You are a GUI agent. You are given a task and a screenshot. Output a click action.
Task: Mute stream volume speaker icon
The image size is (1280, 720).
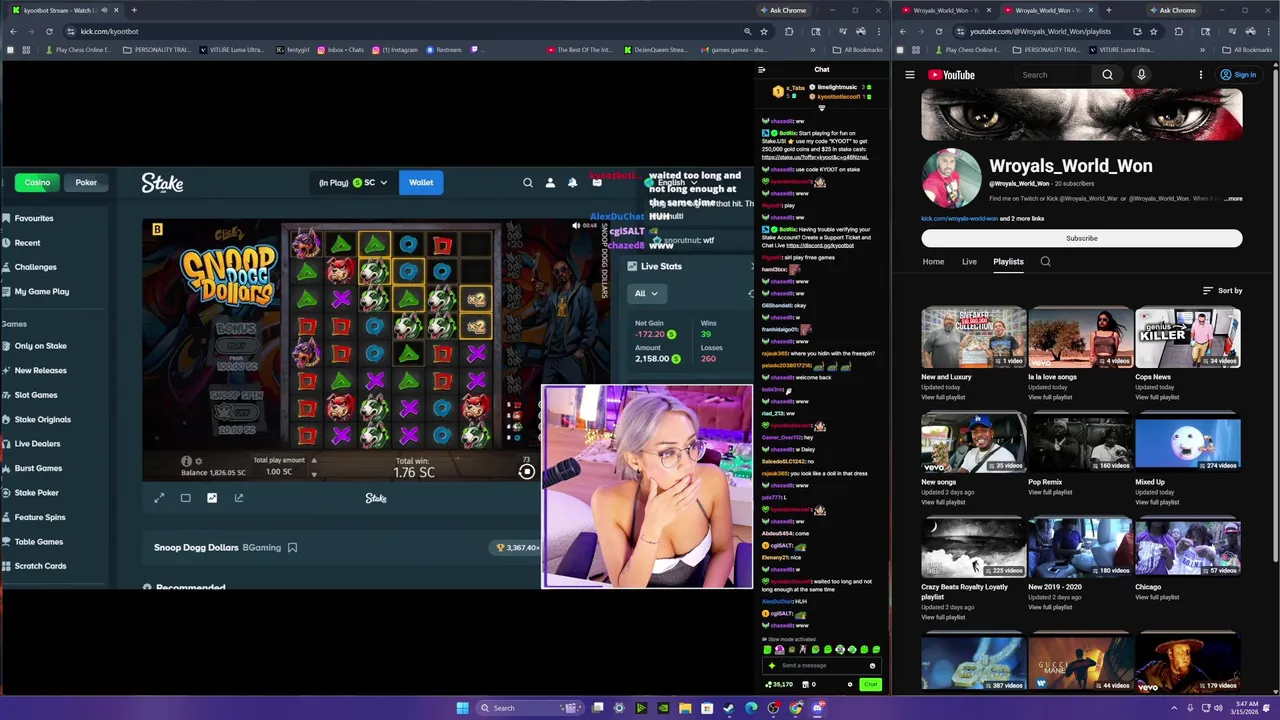(x=576, y=226)
